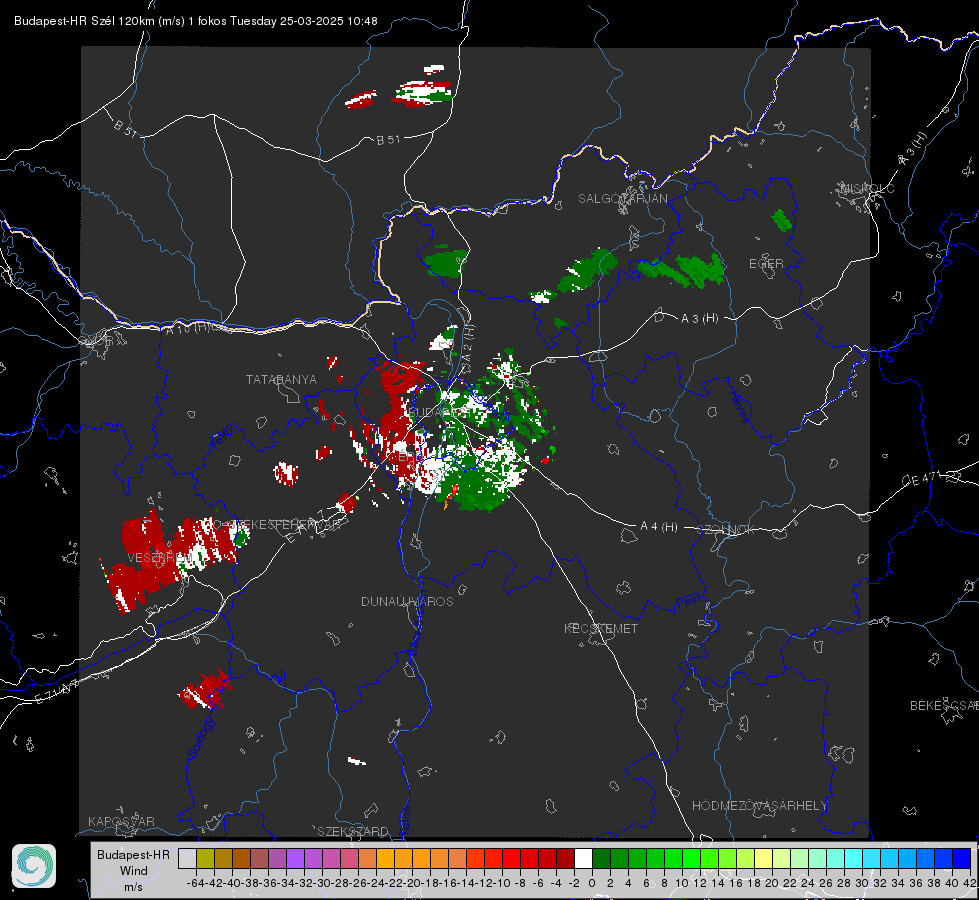Click the swirl logo icon beside the legend
Image resolution: width=979 pixels, height=900 pixels.
pos(34,866)
